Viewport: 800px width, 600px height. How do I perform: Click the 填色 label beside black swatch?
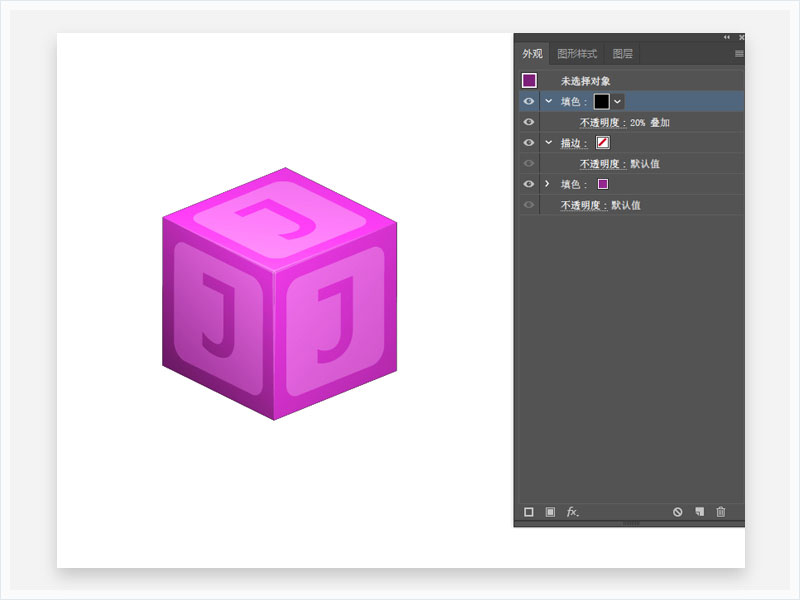[574, 102]
